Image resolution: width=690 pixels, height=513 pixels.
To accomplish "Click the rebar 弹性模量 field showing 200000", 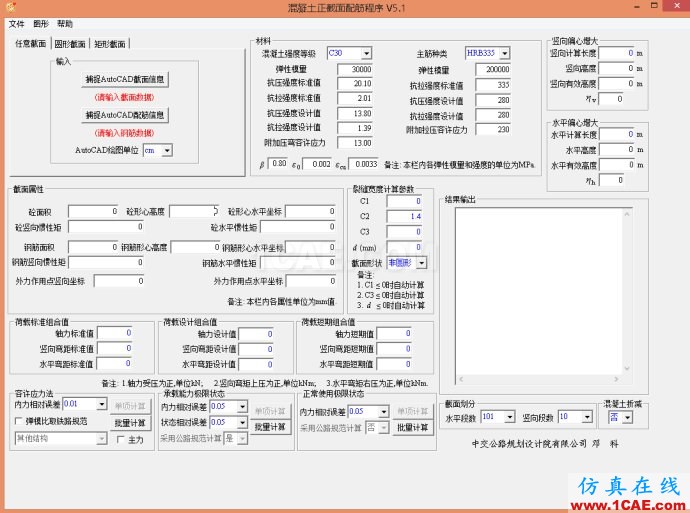I will [x=493, y=70].
